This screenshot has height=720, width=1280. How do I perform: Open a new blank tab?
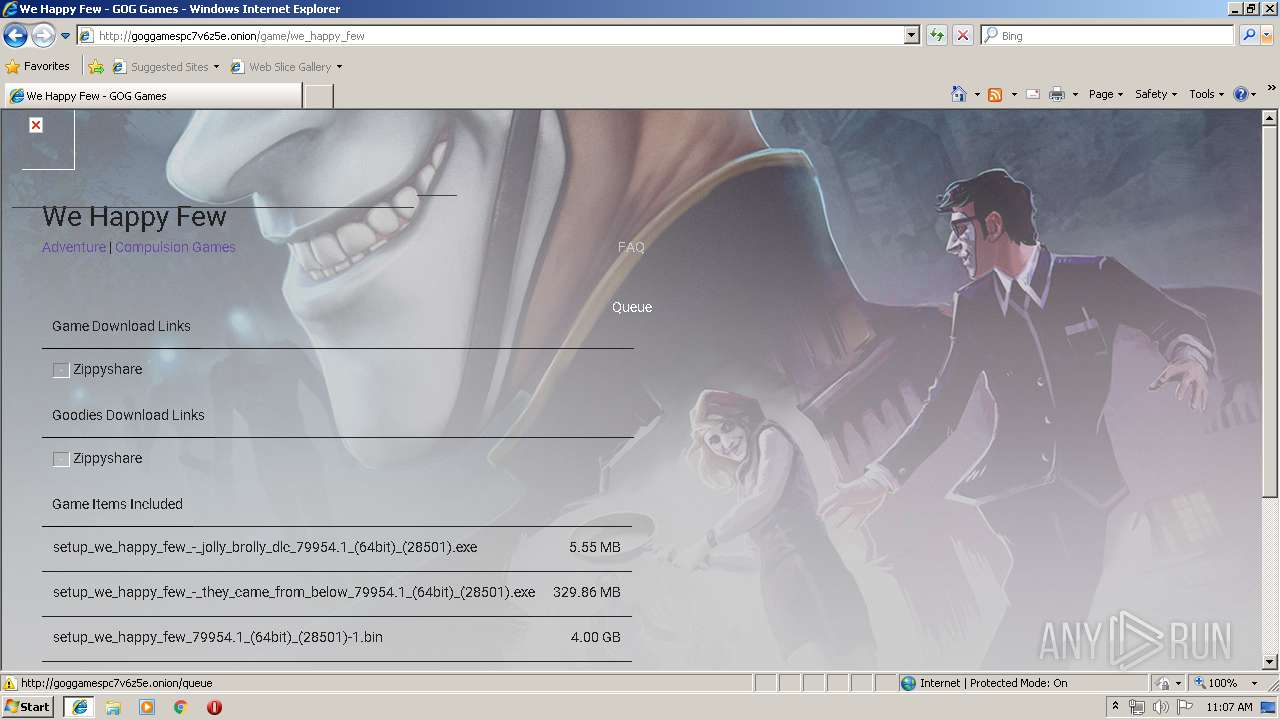(318, 96)
